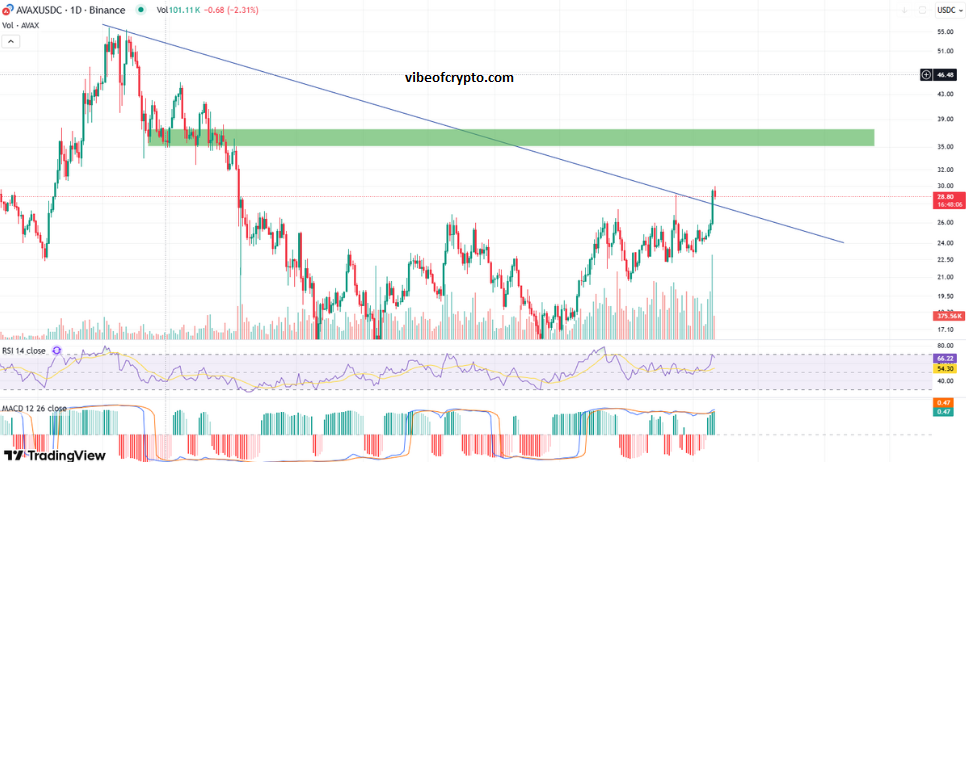Click the red 28.80 current price label
Screen dimensions: 966x782
946,200
